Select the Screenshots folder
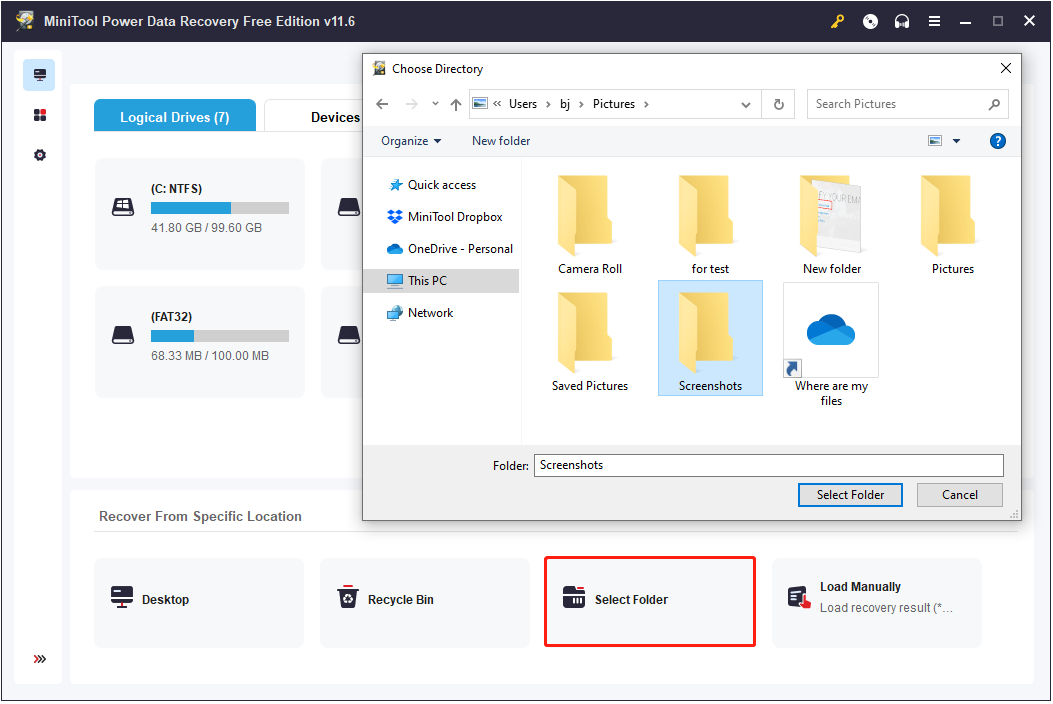This screenshot has height=704, width=1053. [x=710, y=338]
